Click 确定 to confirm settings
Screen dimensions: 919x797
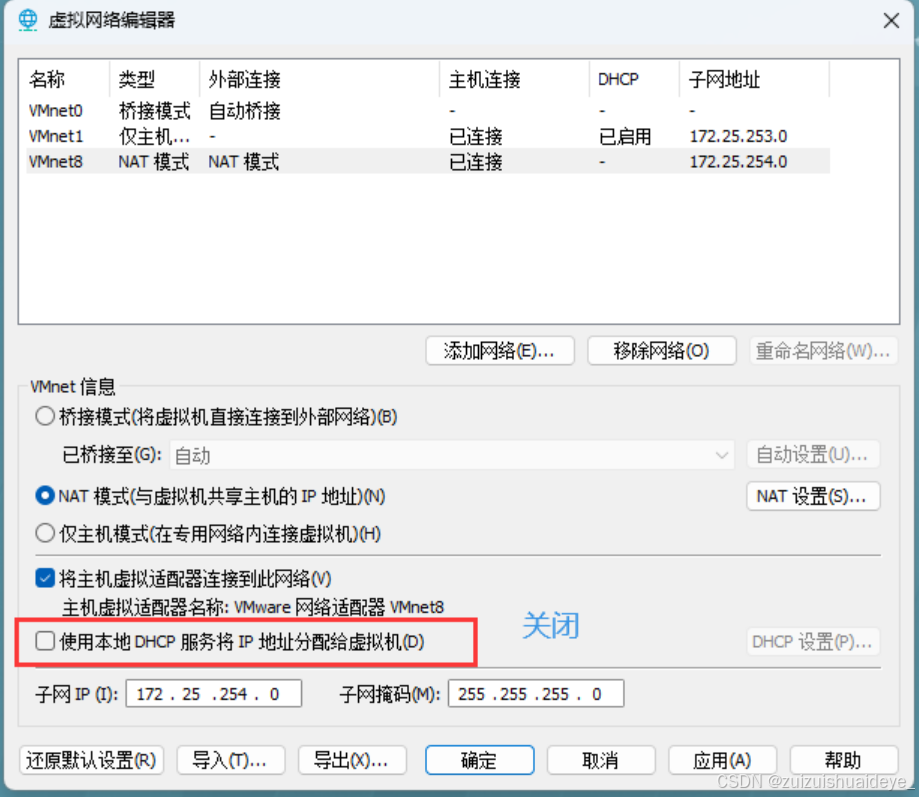[x=479, y=760]
